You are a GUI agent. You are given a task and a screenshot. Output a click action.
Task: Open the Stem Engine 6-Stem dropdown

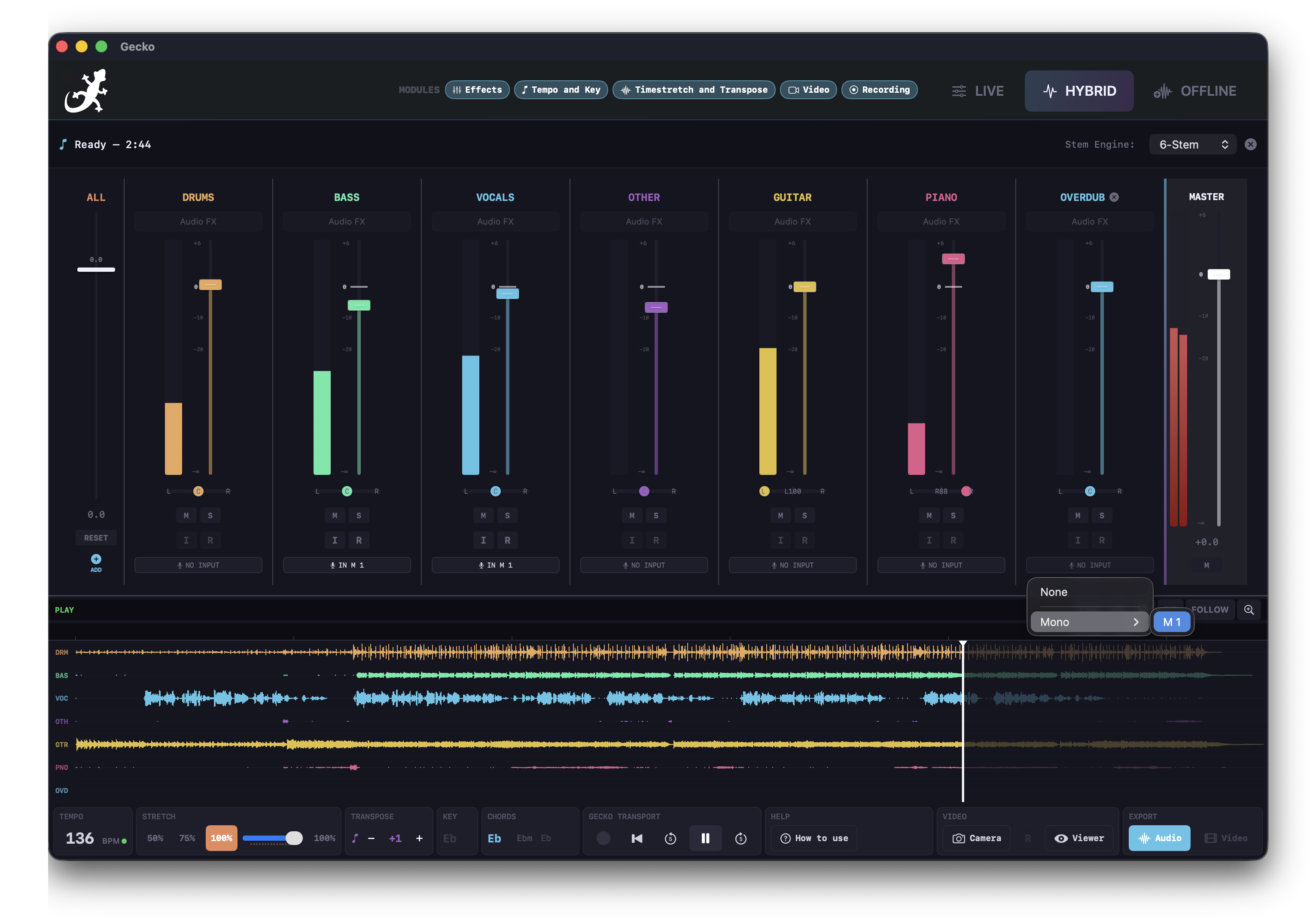click(1192, 144)
